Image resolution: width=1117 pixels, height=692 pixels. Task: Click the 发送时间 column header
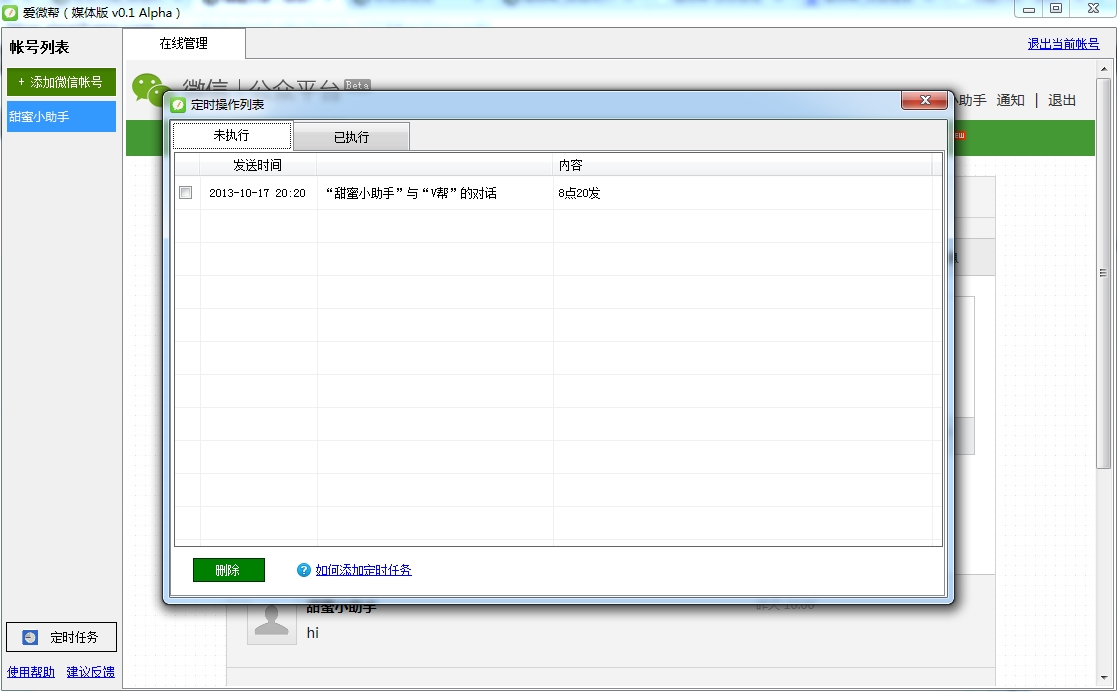point(258,165)
